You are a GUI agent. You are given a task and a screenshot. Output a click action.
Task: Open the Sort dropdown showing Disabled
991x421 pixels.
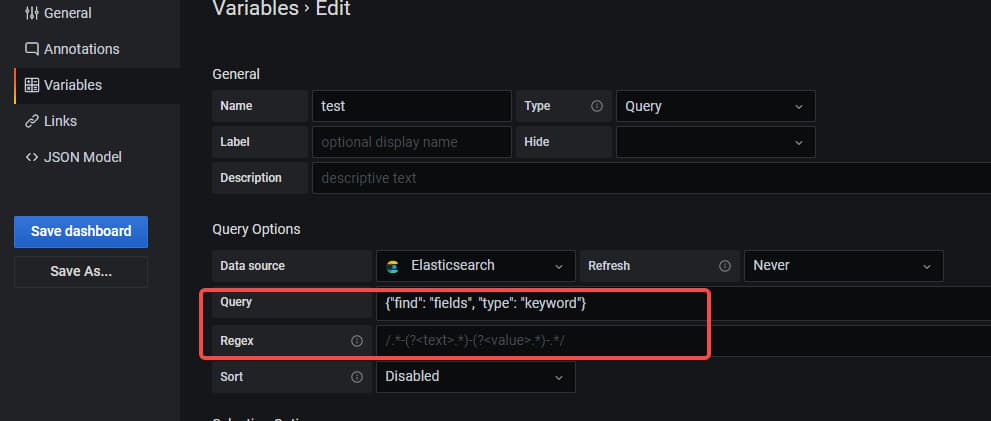point(475,377)
